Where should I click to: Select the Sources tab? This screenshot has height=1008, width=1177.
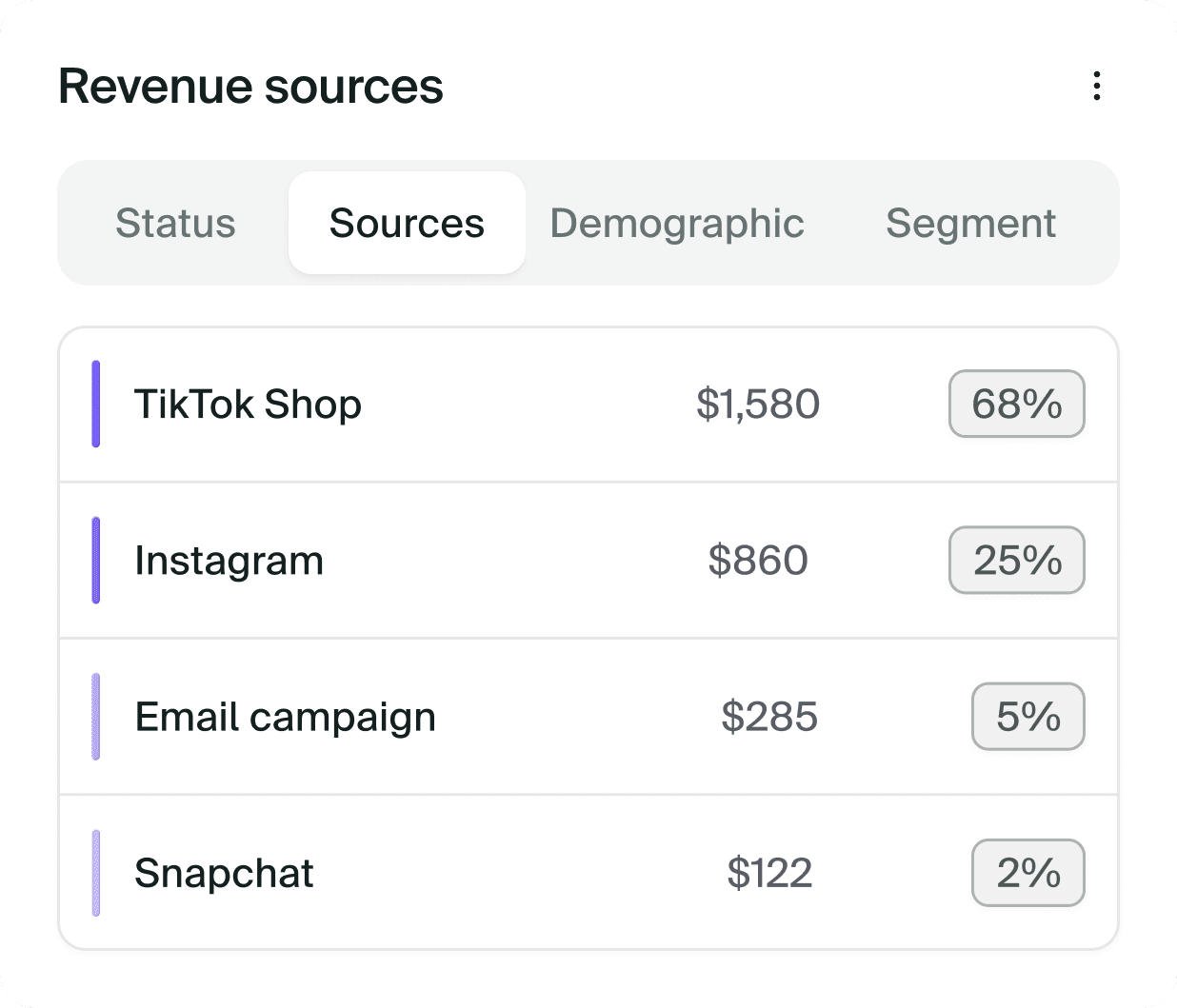[x=407, y=224]
